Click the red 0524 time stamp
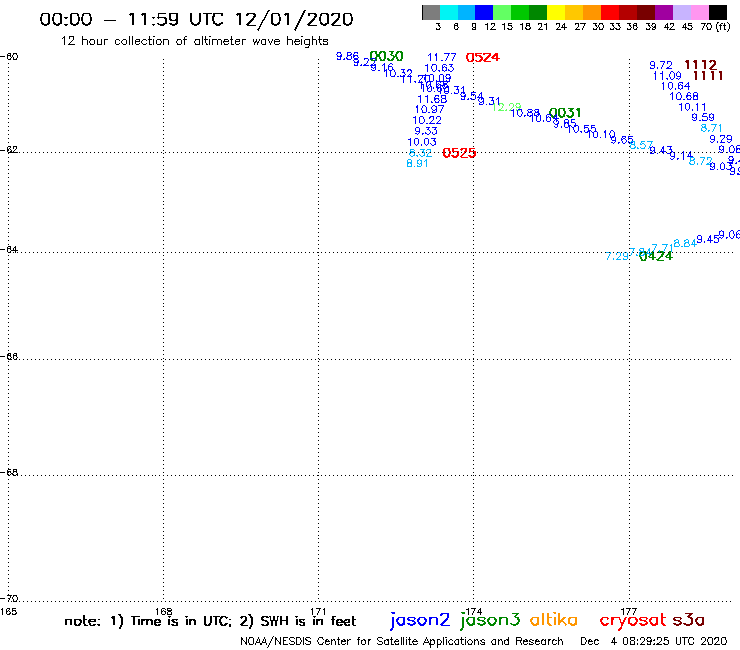 [x=482, y=58]
